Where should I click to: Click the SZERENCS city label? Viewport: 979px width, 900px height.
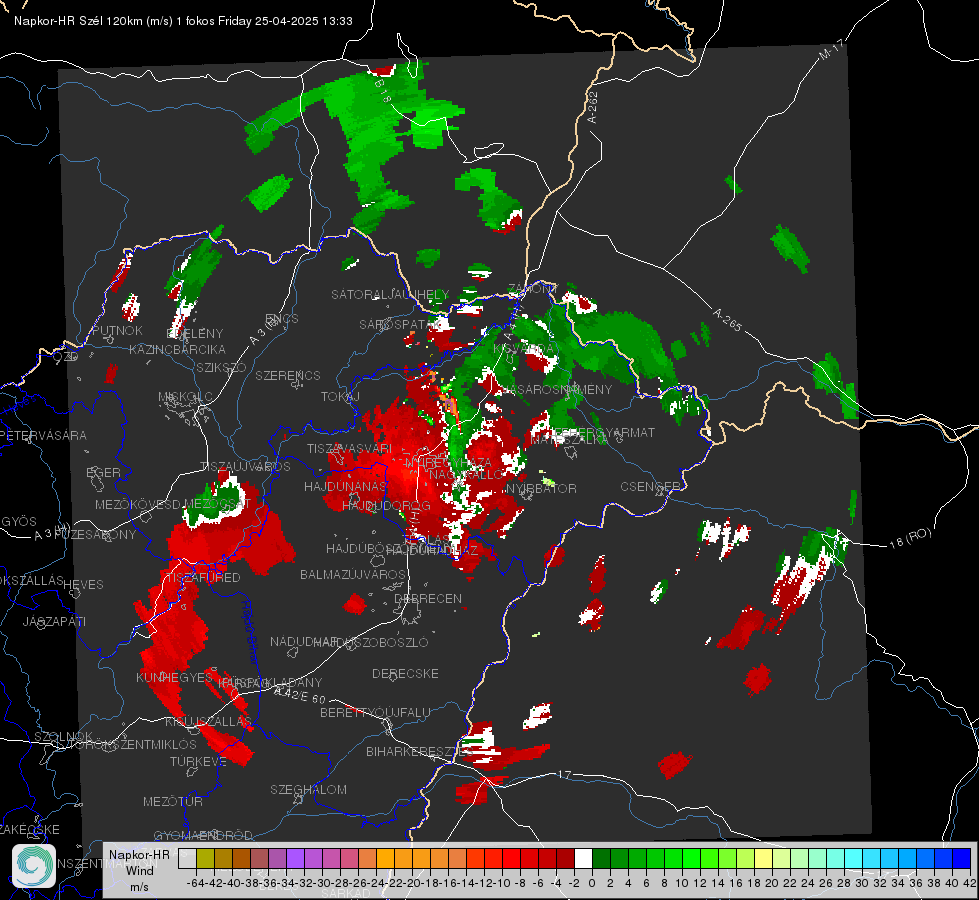click(x=288, y=375)
